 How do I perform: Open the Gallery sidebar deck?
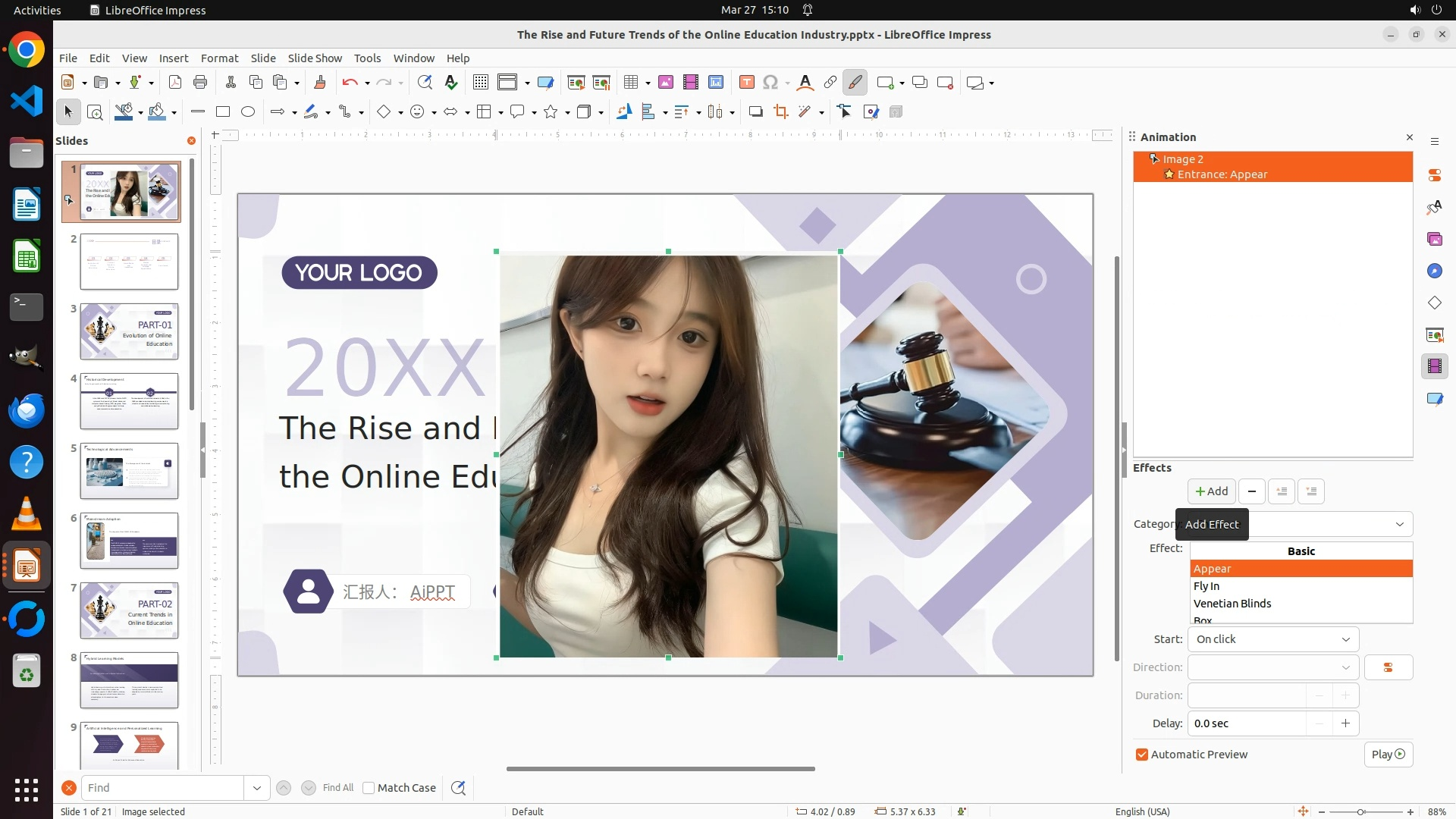1434,239
